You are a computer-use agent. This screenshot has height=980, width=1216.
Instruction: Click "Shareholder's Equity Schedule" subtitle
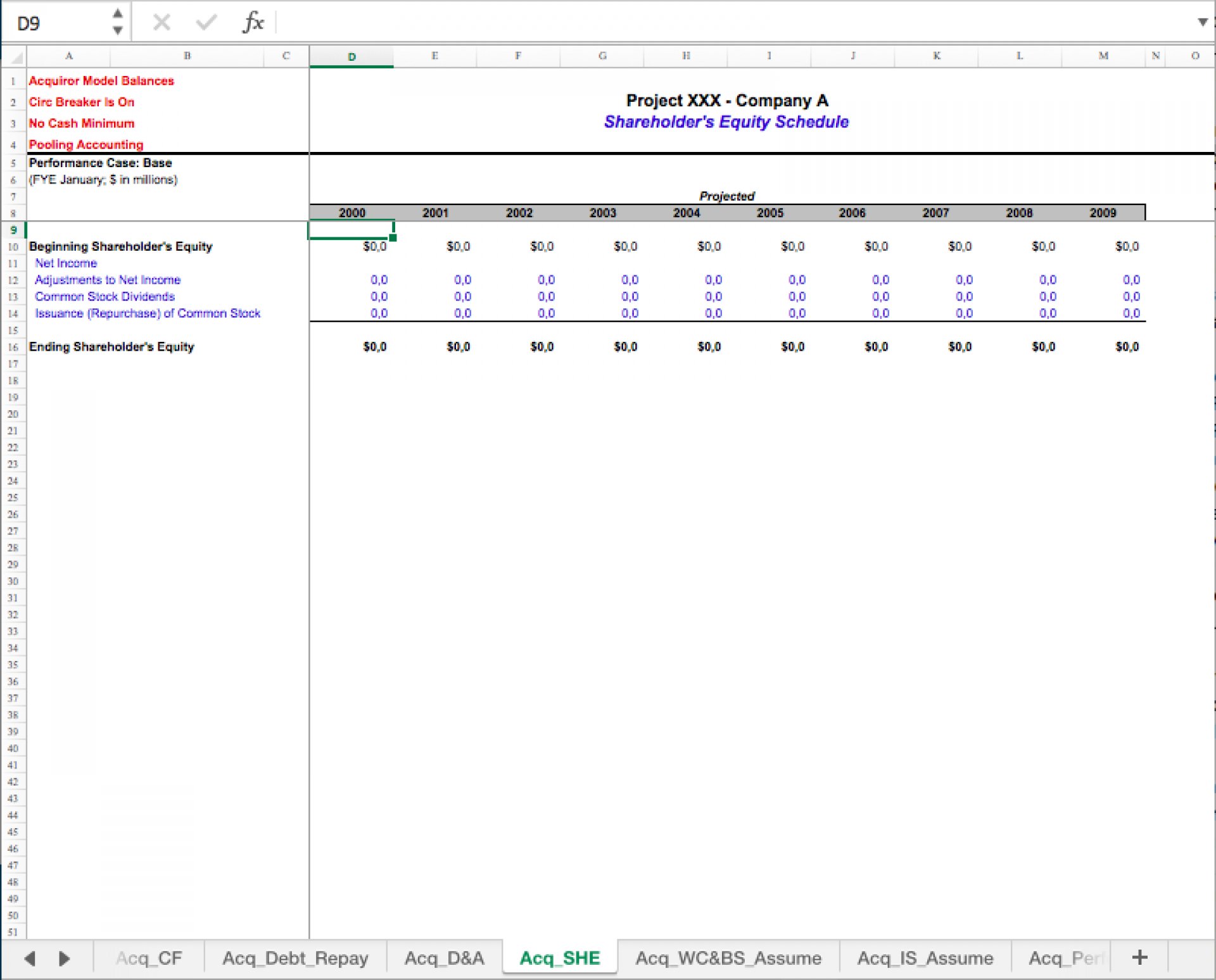coord(726,122)
